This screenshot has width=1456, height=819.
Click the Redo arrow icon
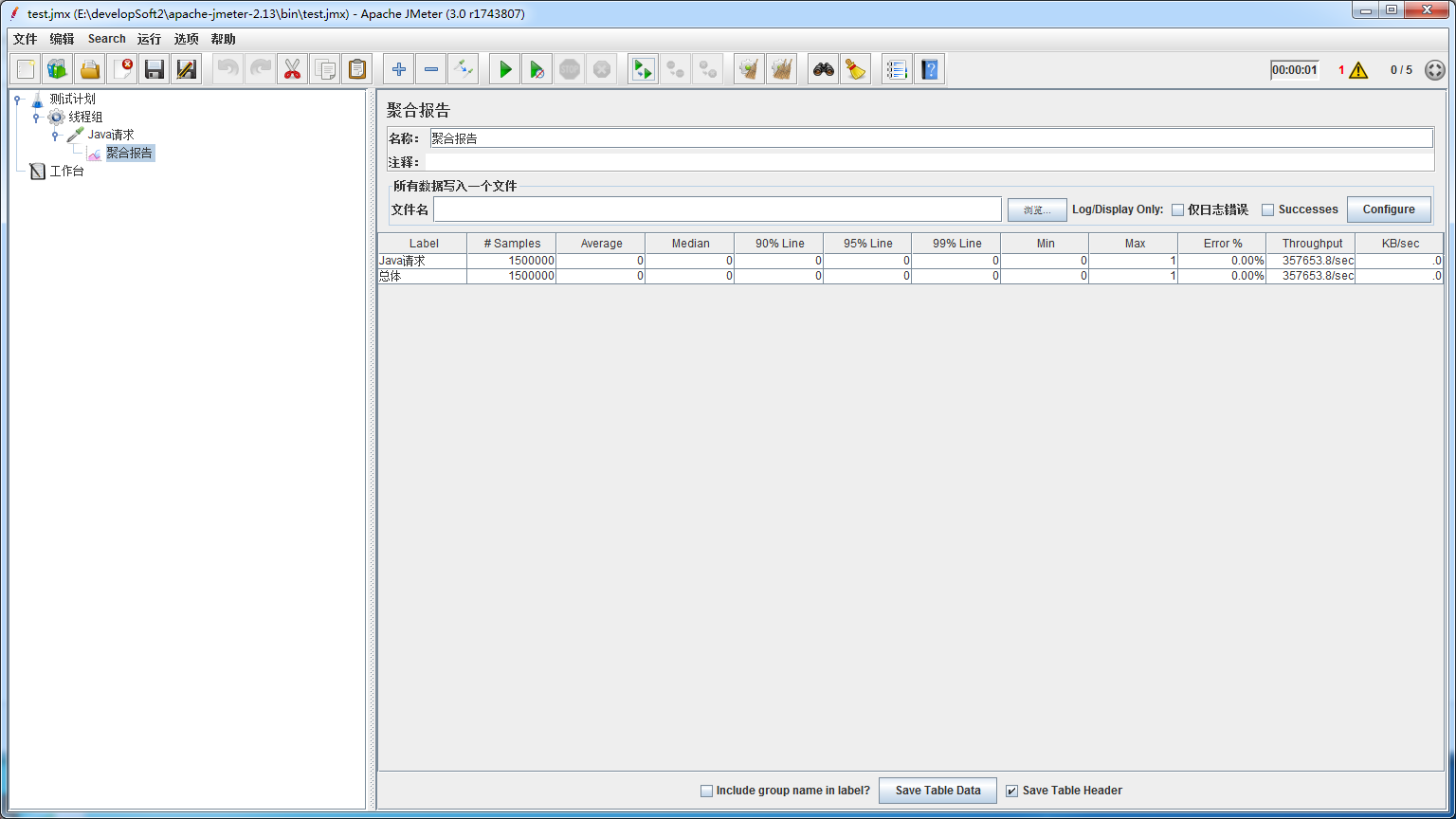261,69
